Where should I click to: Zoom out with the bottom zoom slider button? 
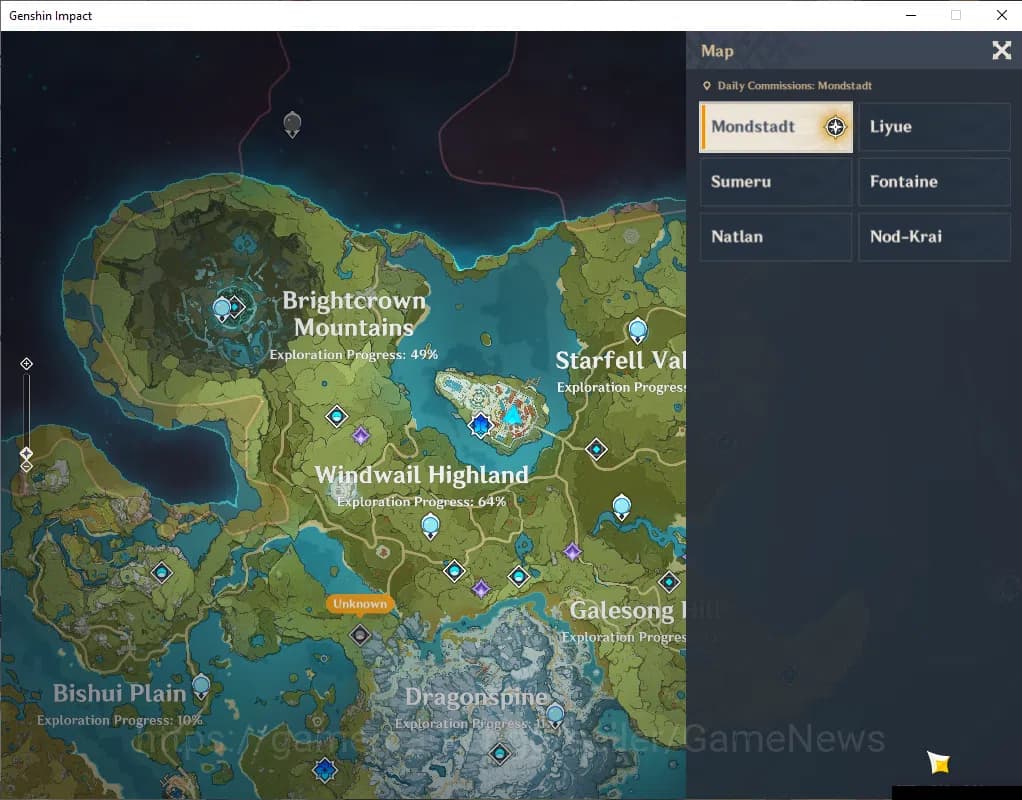[26, 467]
